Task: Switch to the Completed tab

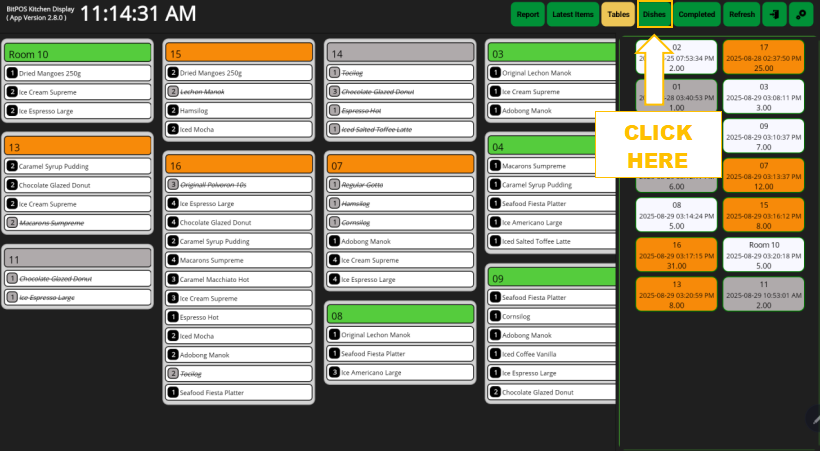Action: tap(696, 15)
